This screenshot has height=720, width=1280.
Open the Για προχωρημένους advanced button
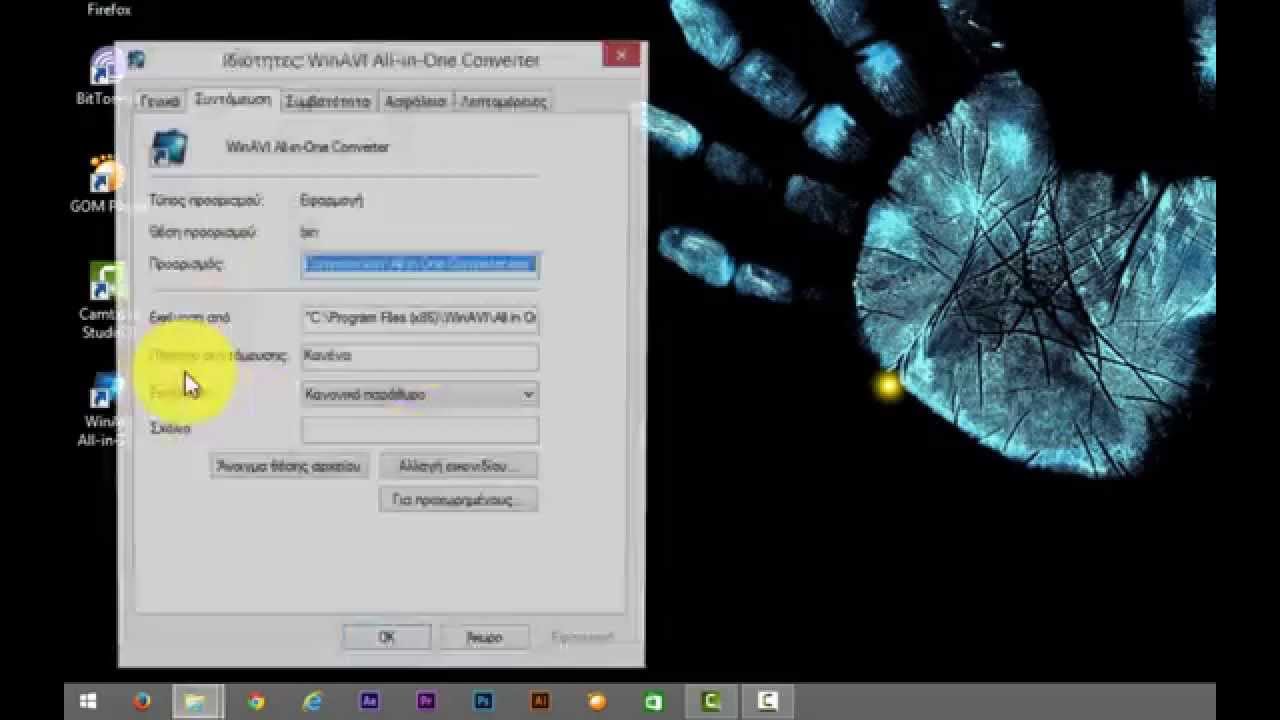(x=458, y=499)
